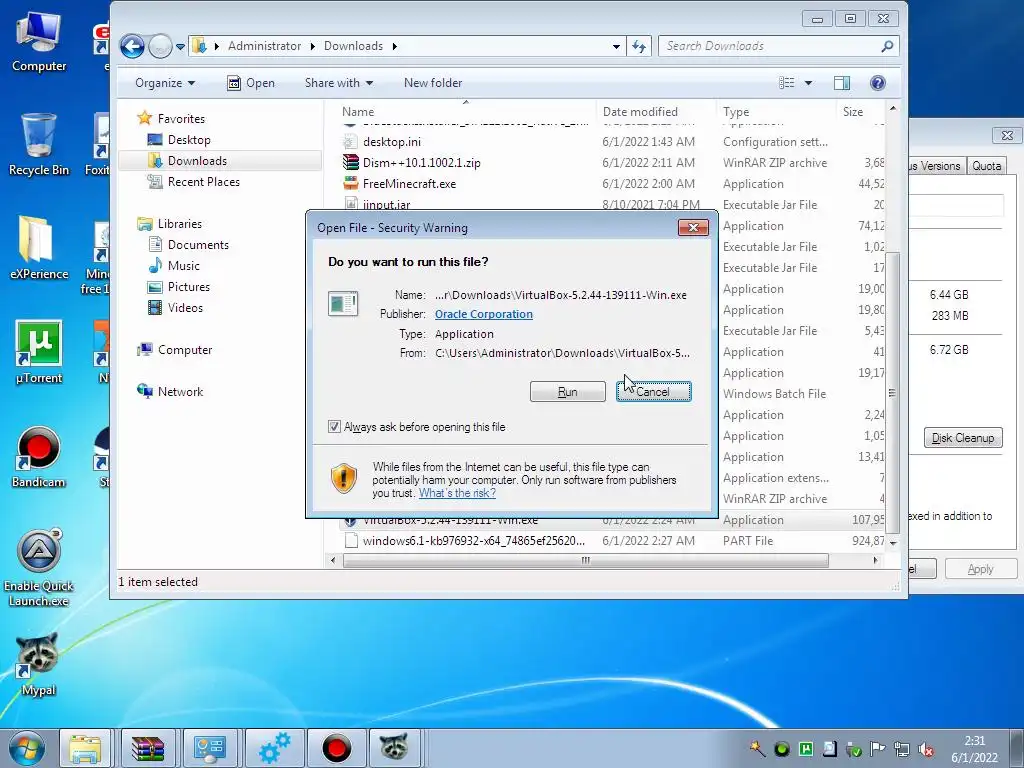The height and width of the screenshot is (768, 1024).
Task: Switch to Previous Versions tab in Properties
Action: 934,166
